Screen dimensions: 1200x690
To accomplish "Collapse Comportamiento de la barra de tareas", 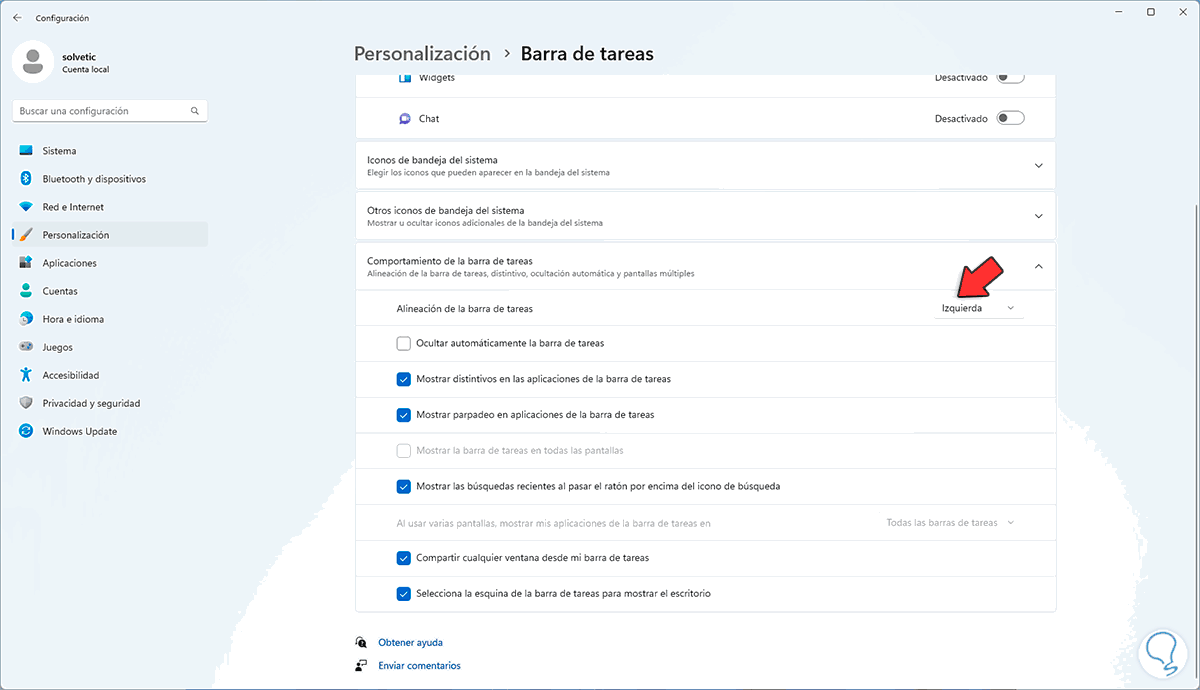I will (1038, 266).
